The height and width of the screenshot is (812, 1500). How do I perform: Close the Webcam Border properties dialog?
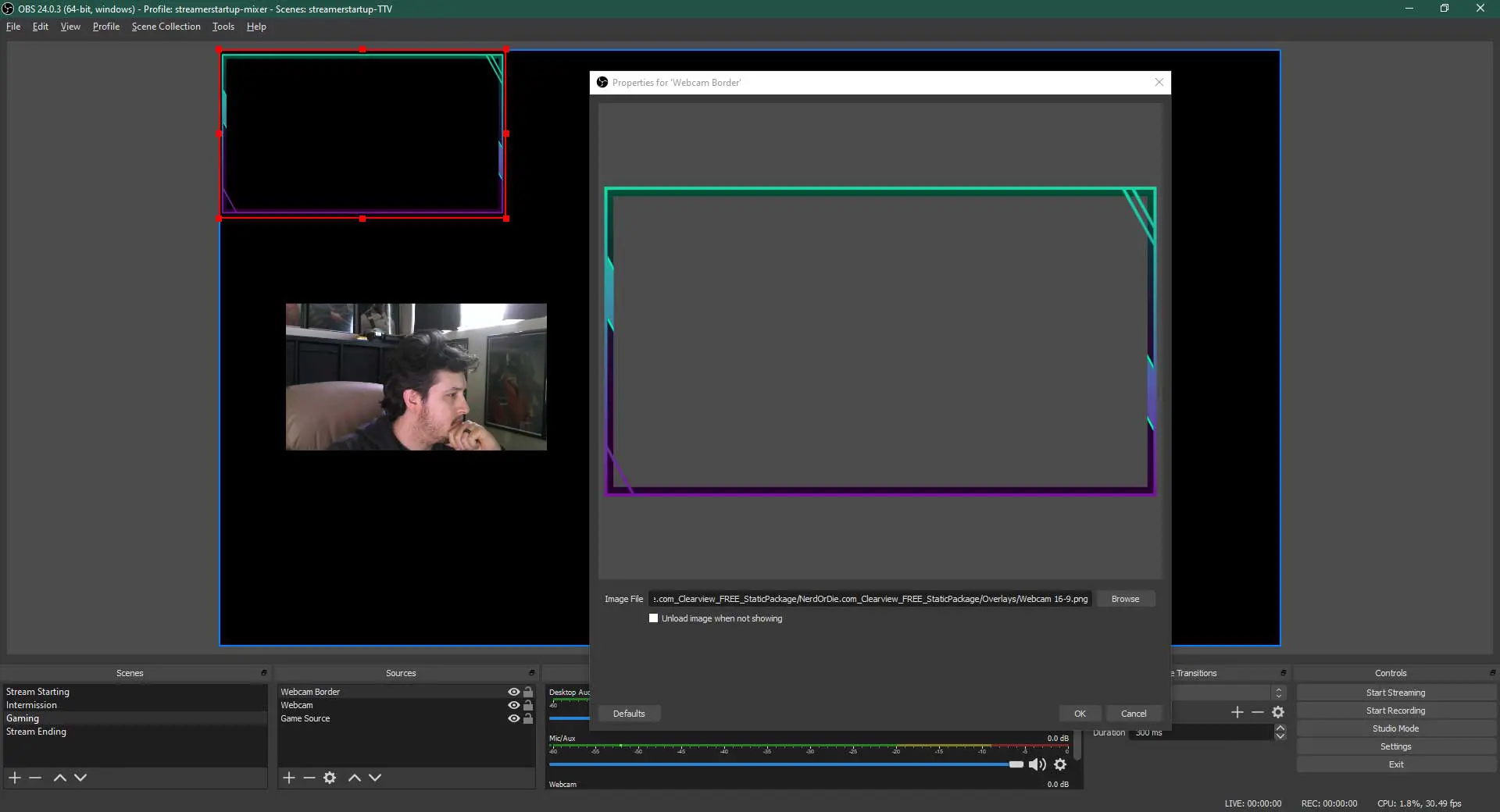point(1159,82)
